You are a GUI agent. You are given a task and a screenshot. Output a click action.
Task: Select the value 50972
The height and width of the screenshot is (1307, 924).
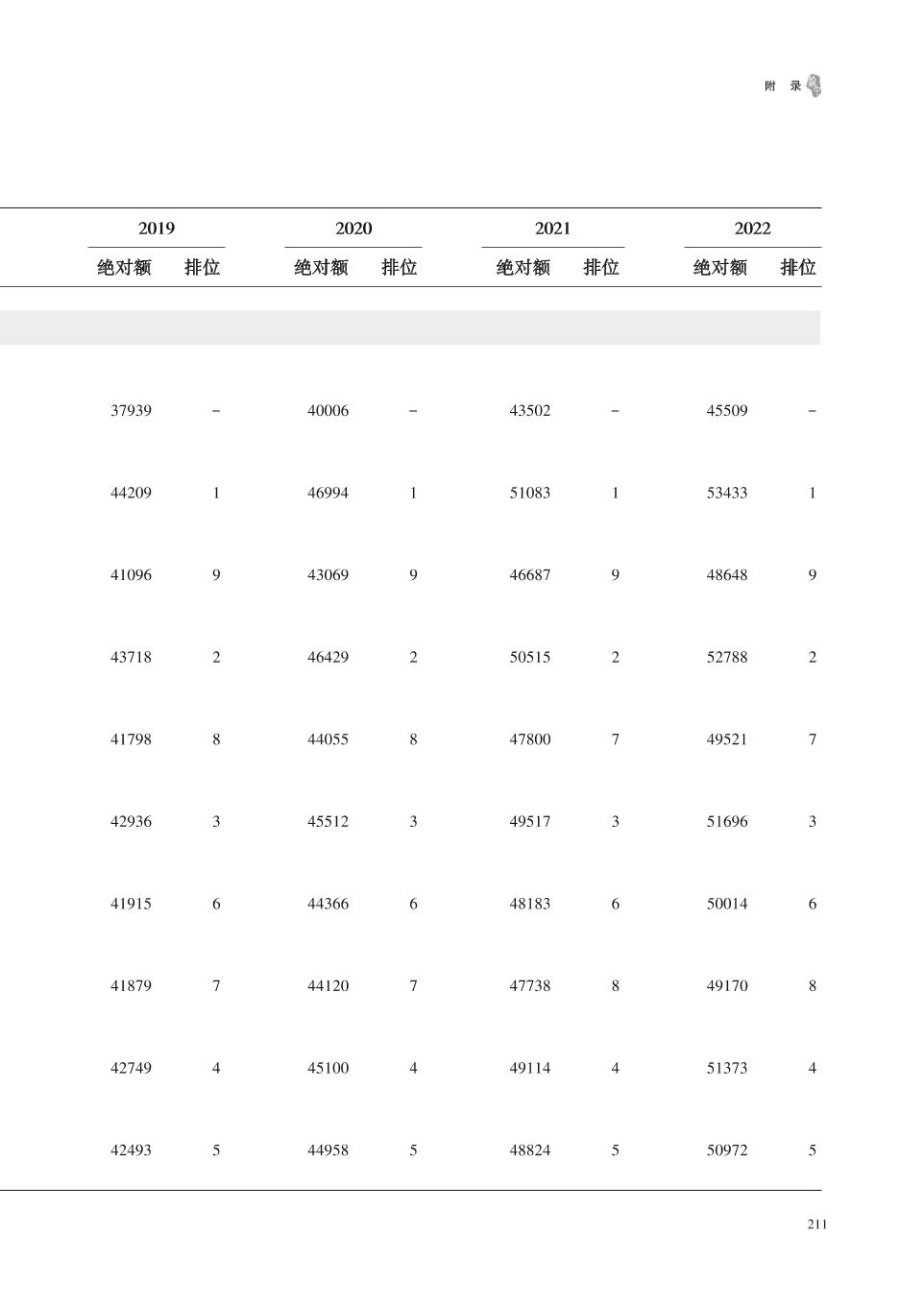(x=727, y=1150)
